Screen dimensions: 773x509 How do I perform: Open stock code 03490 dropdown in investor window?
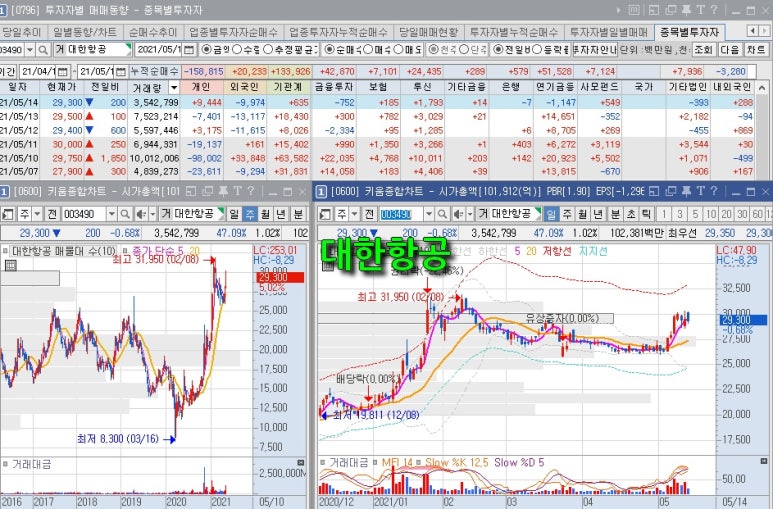click(x=30, y=50)
